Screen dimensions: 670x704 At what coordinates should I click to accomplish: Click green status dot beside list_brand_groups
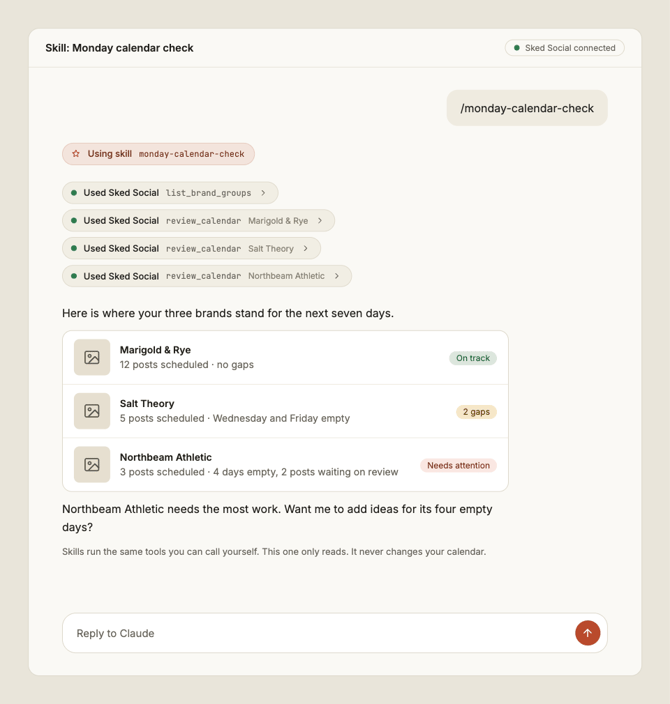[74, 193]
